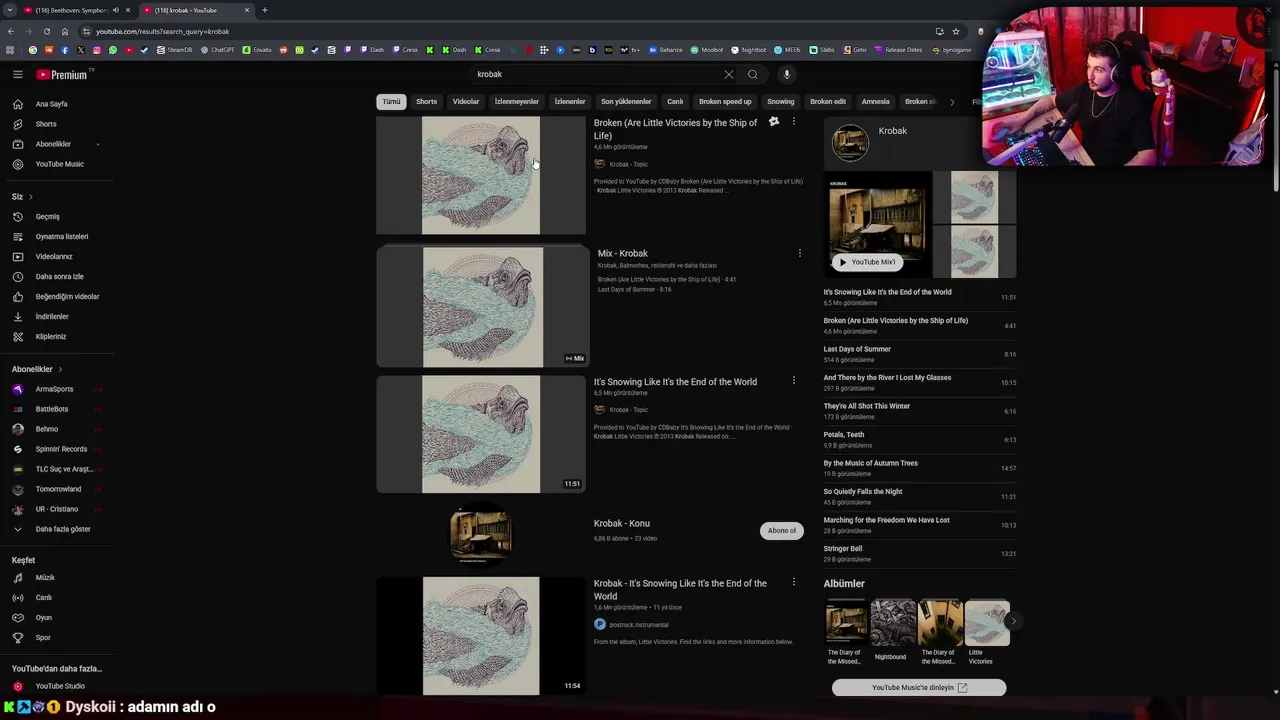Open the browser tab search dropdown
The width and height of the screenshot is (1280, 720).
[9, 10]
